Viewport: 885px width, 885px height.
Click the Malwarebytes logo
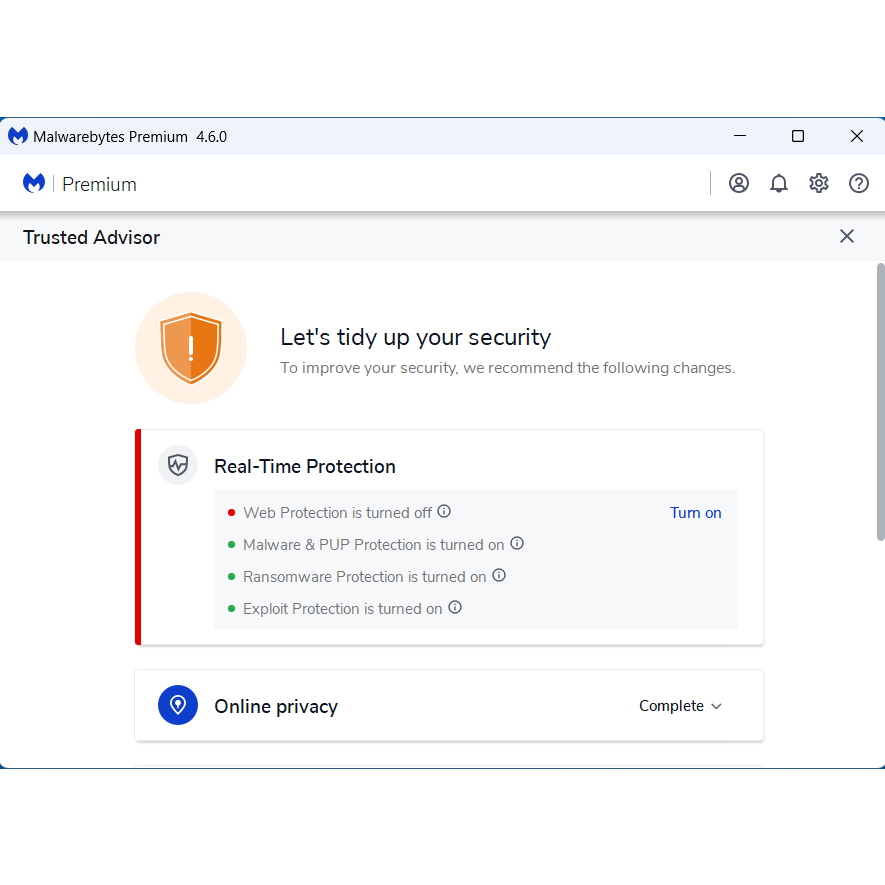click(33, 183)
